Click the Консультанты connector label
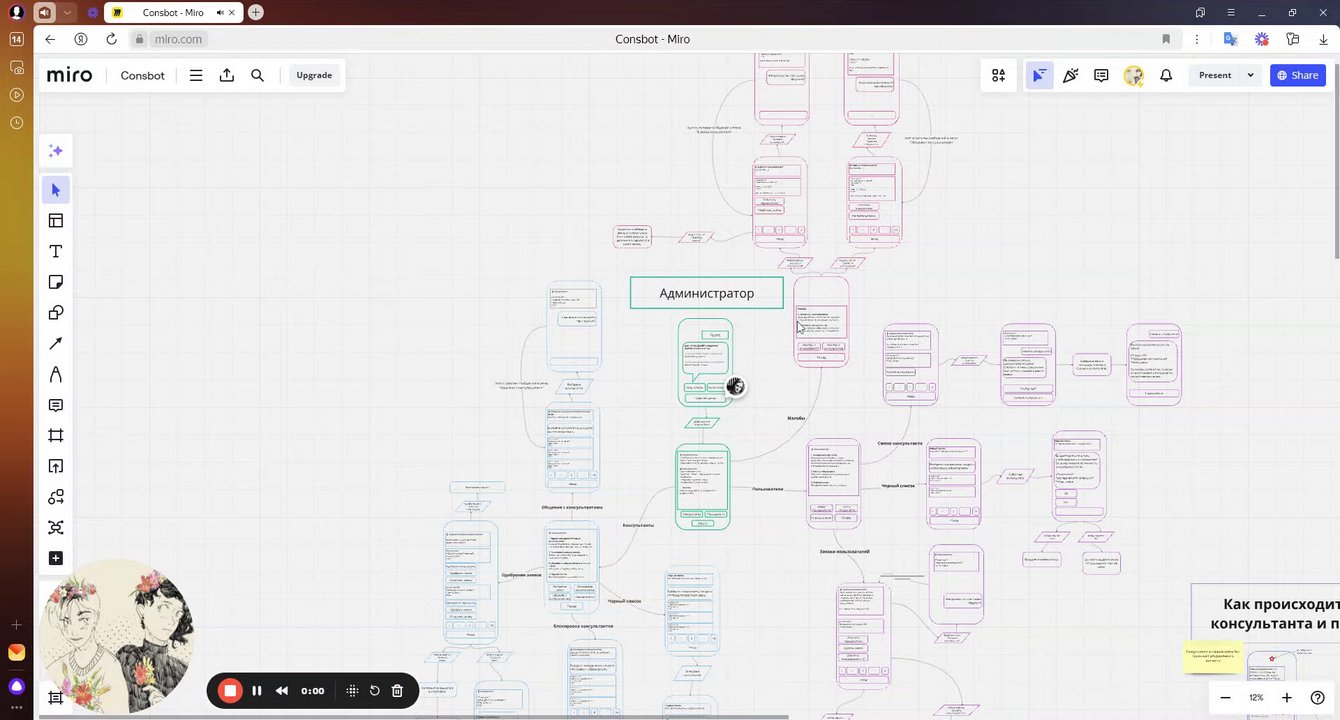The height and width of the screenshot is (720, 1340). pyautogui.click(x=638, y=525)
